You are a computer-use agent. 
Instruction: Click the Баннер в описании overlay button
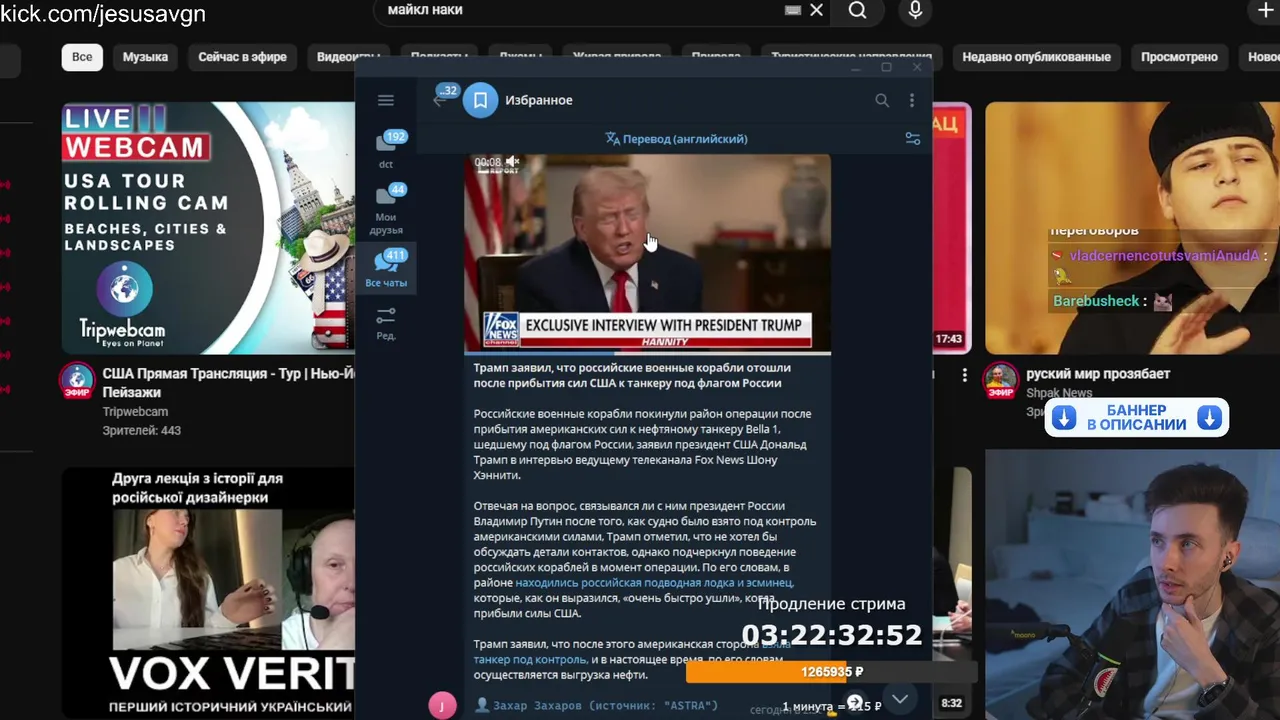1137,417
